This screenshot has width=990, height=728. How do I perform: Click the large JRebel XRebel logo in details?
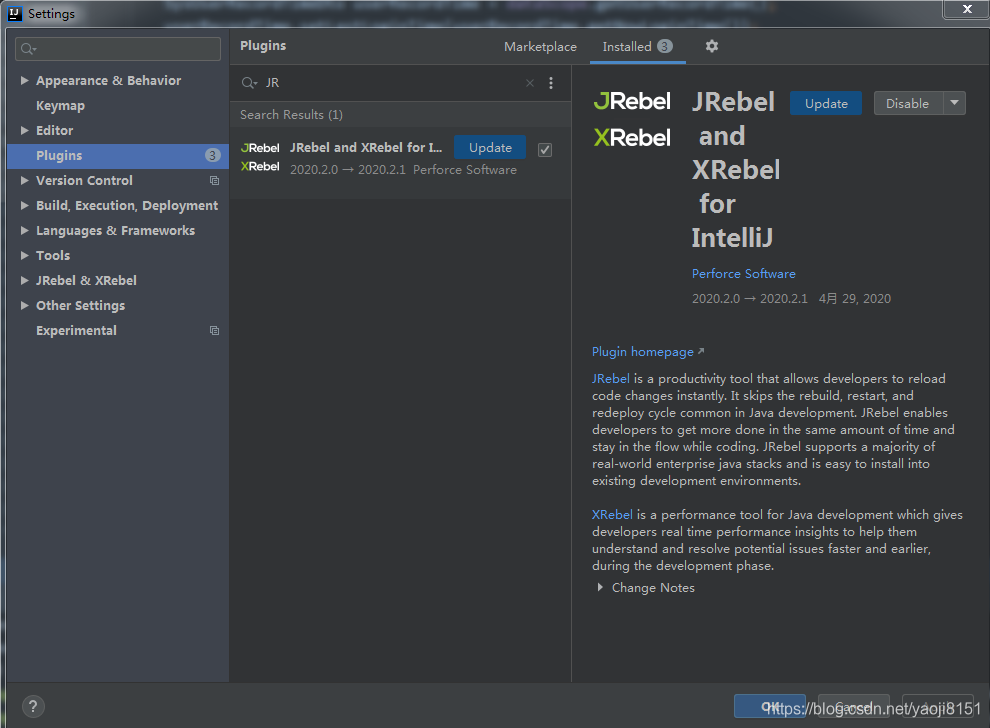[x=632, y=119]
